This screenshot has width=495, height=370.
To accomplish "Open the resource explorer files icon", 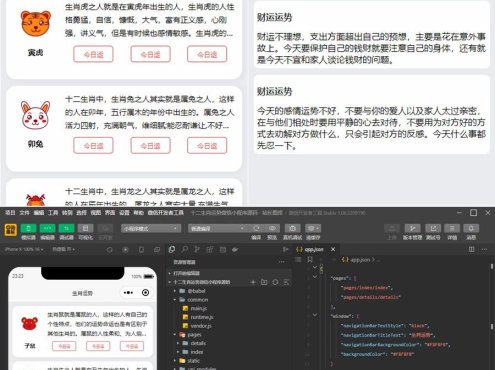I will (x=172, y=249).
